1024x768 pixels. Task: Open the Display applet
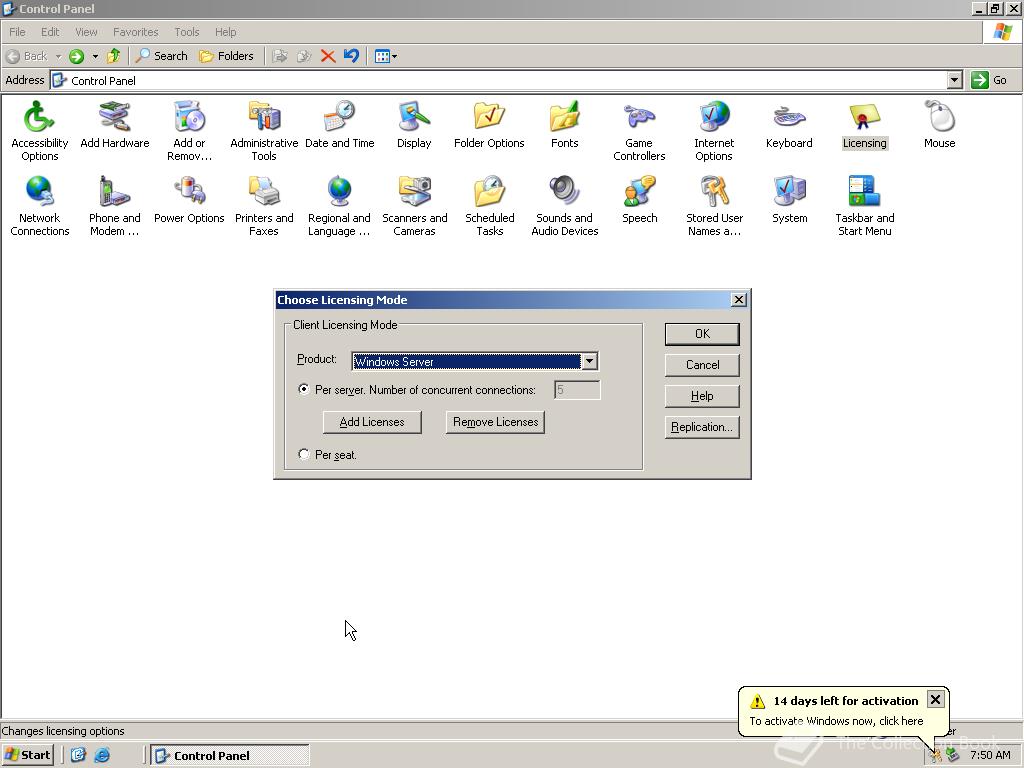click(414, 124)
